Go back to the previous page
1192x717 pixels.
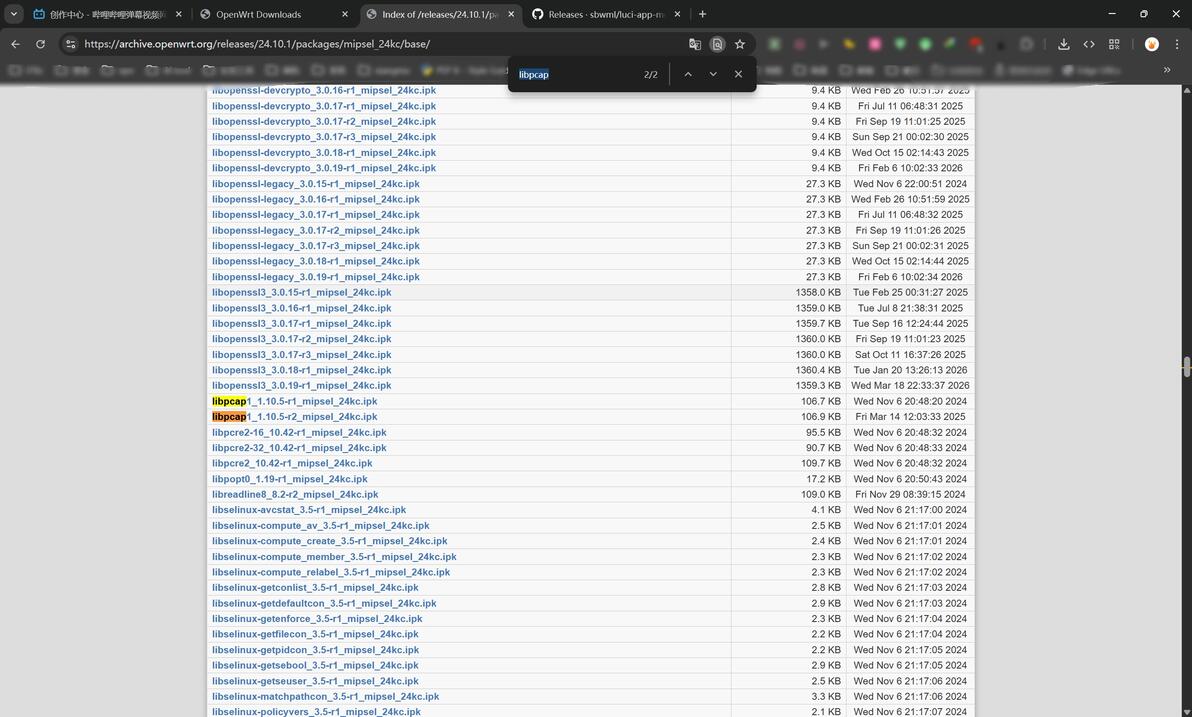point(15,44)
